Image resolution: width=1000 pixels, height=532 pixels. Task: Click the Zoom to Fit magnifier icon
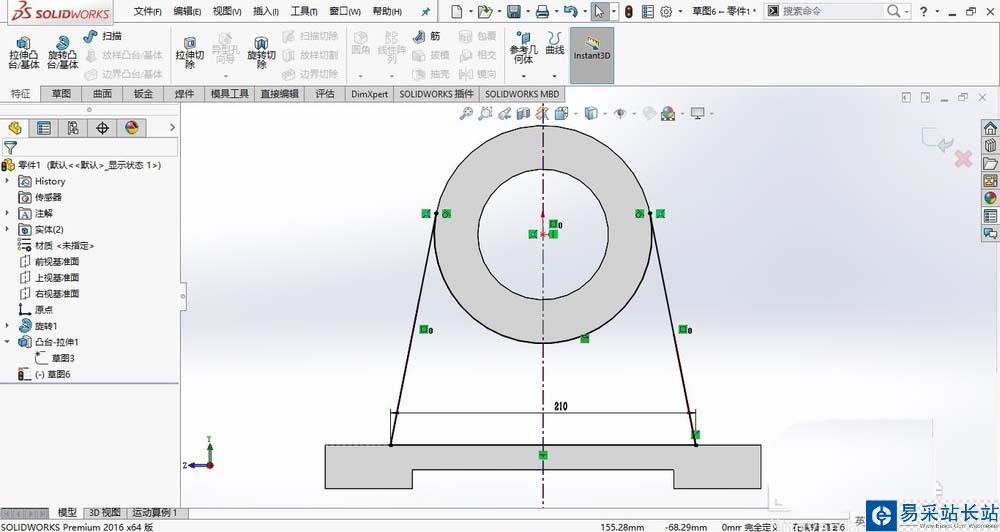pos(466,114)
